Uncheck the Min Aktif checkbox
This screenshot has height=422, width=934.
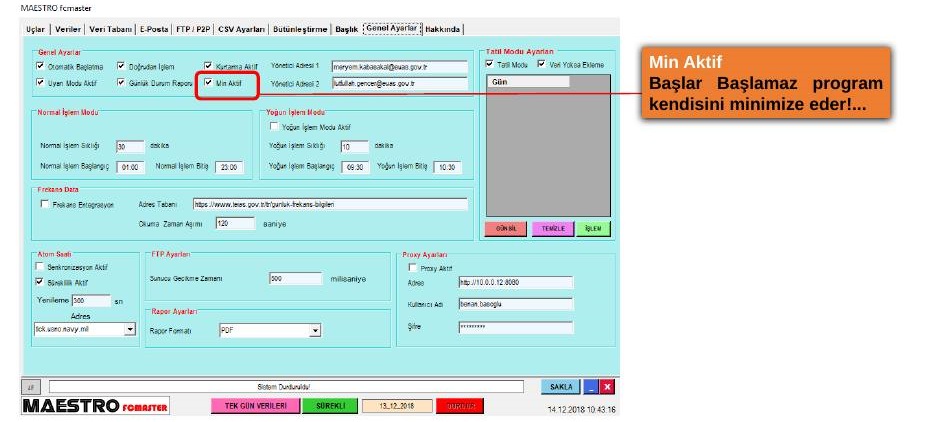click(208, 82)
